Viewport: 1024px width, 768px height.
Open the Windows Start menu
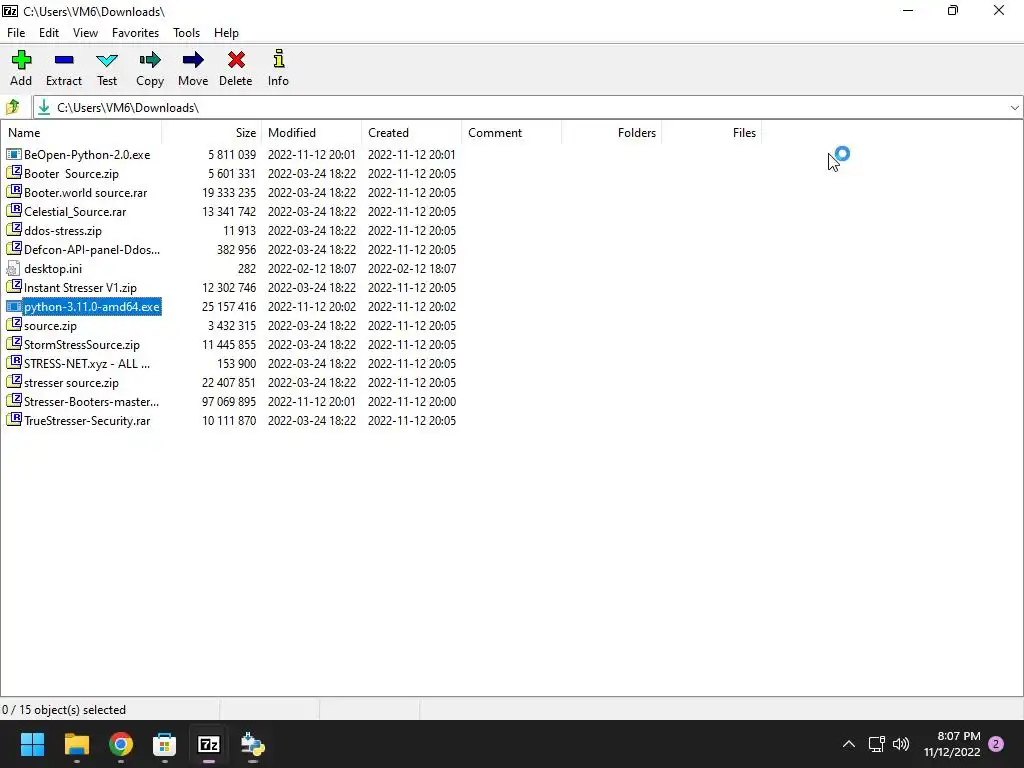pos(33,744)
